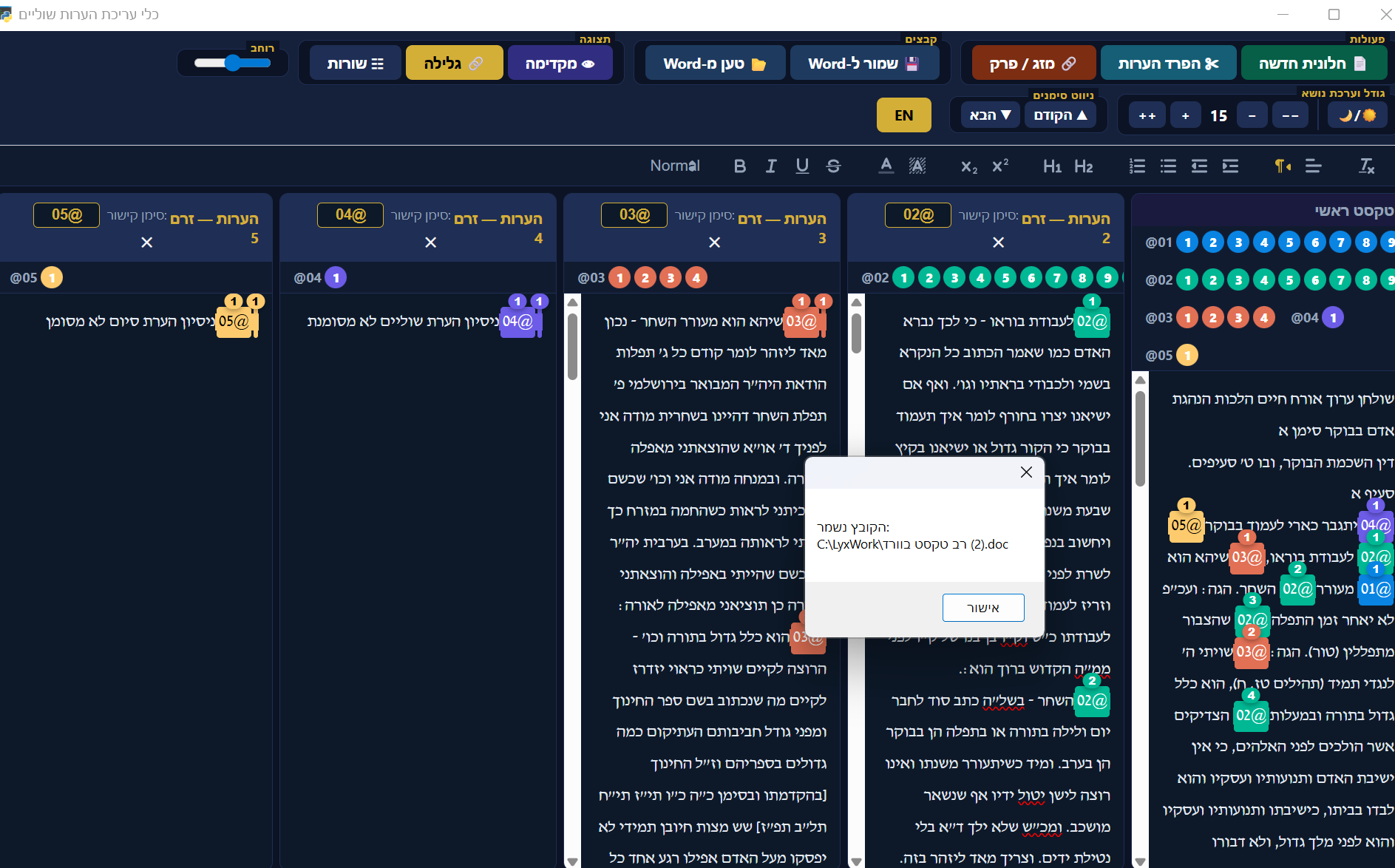Create a numbered list
Viewport: 1395px width, 868px height.
point(1137,166)
